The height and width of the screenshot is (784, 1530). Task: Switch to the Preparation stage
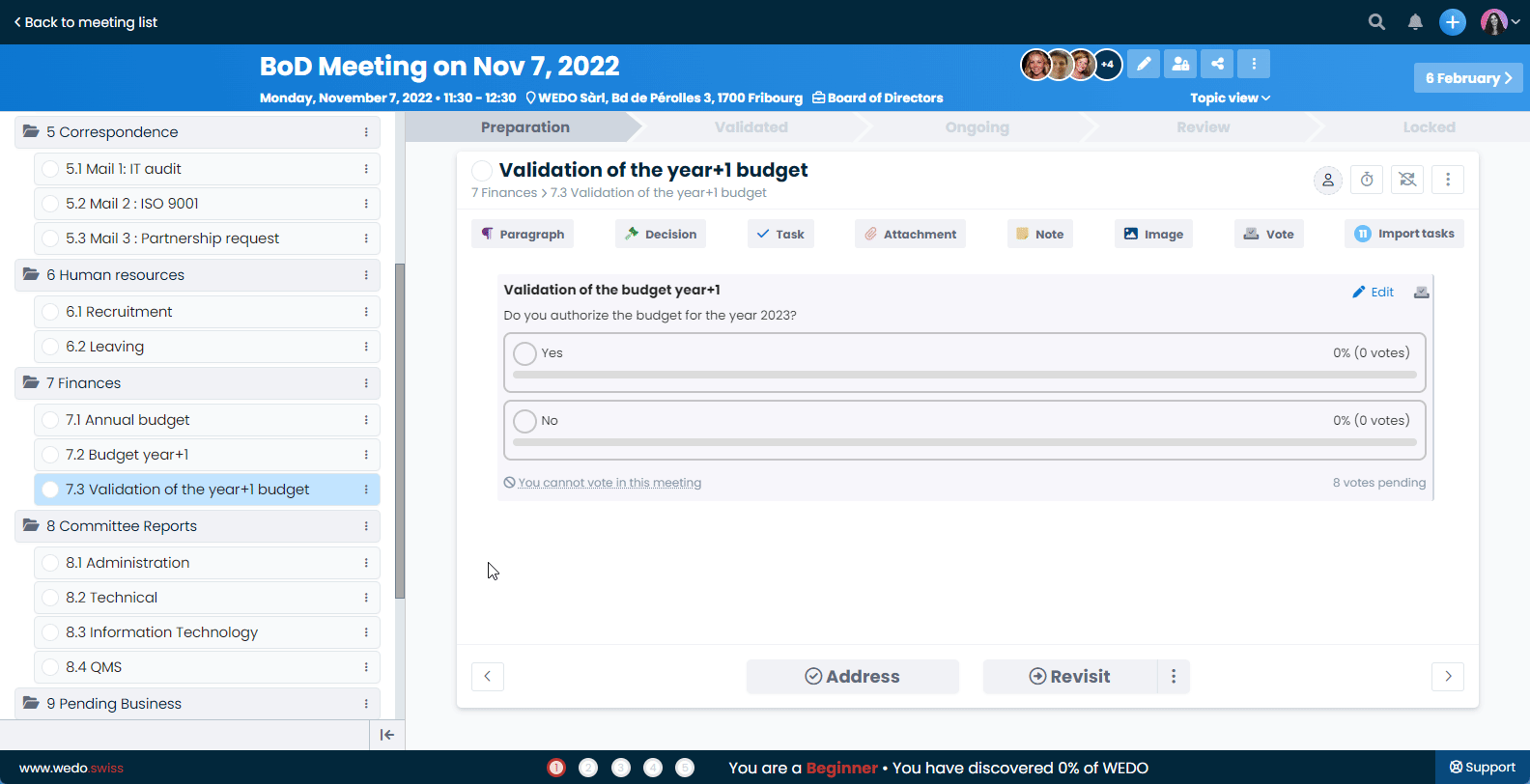pyautogui.click(x=525, y=127)
